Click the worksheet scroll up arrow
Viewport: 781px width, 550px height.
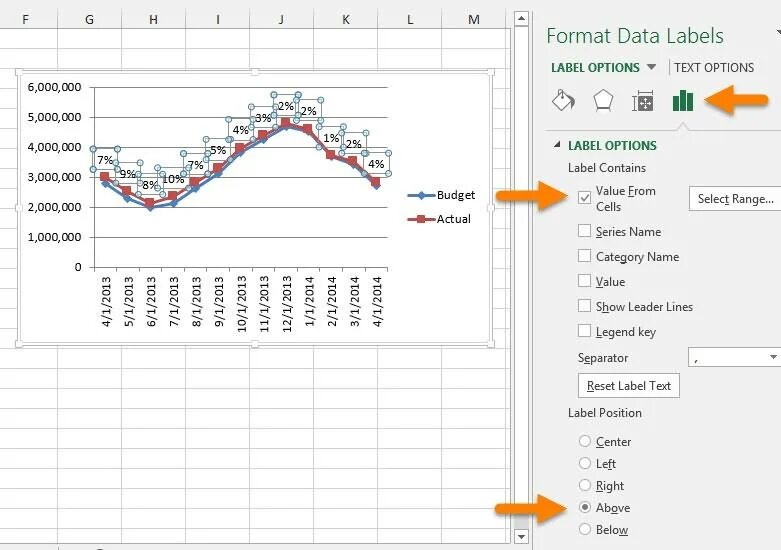click(521, 19)
